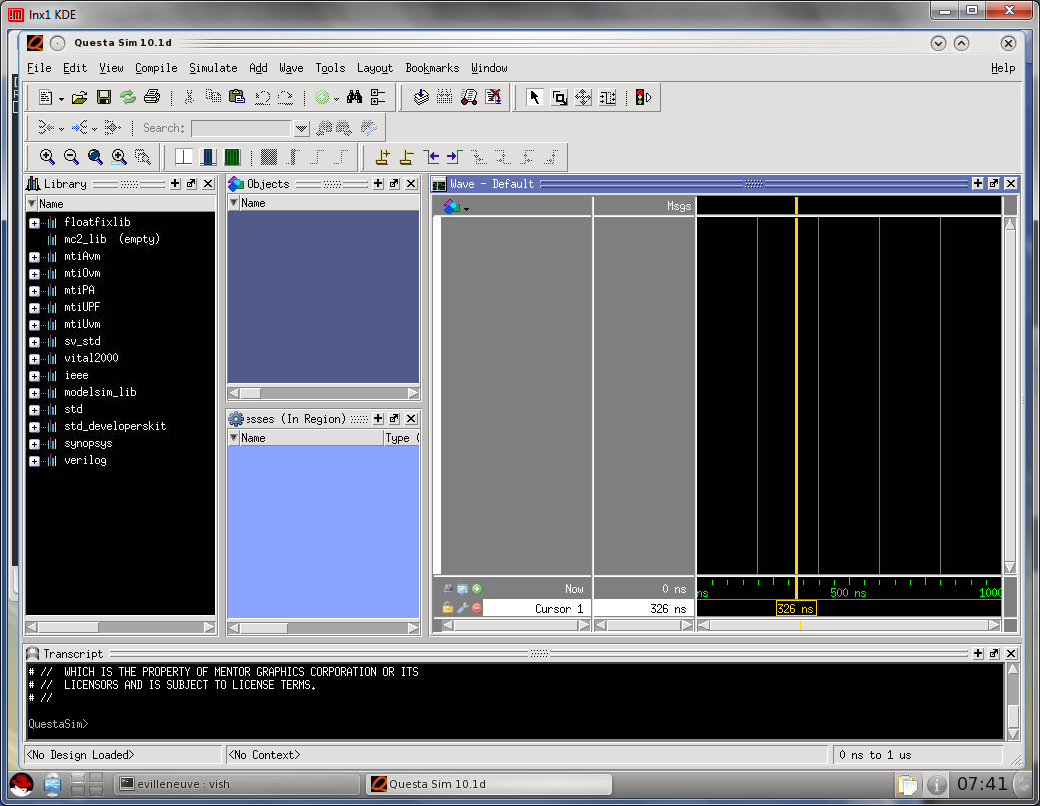Undock the Transcript pane
1040x806 pixels.
click(x=994, y=653)
